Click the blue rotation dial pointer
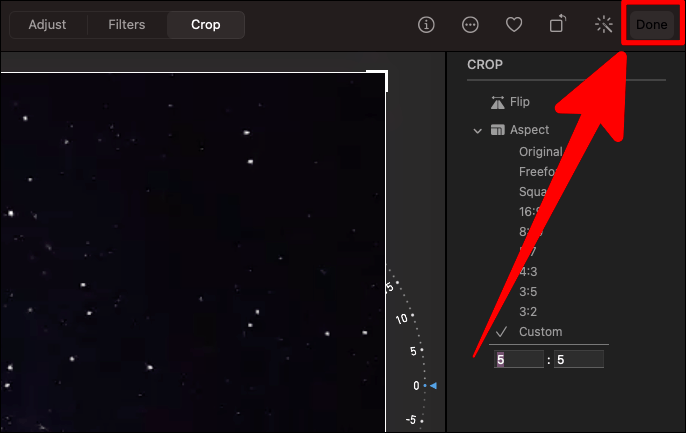 pyautogui.click(x=433, y=385)
